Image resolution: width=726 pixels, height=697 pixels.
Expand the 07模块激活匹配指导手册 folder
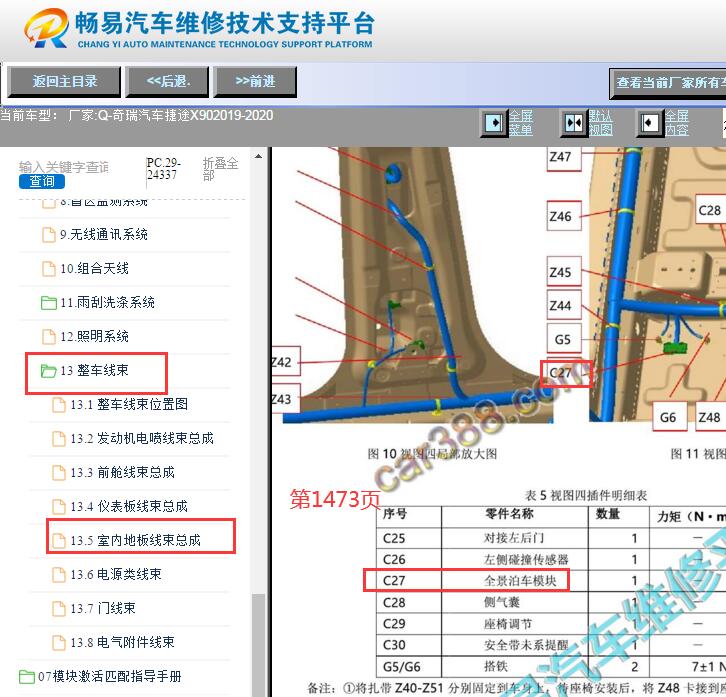(x=110, y=677)
